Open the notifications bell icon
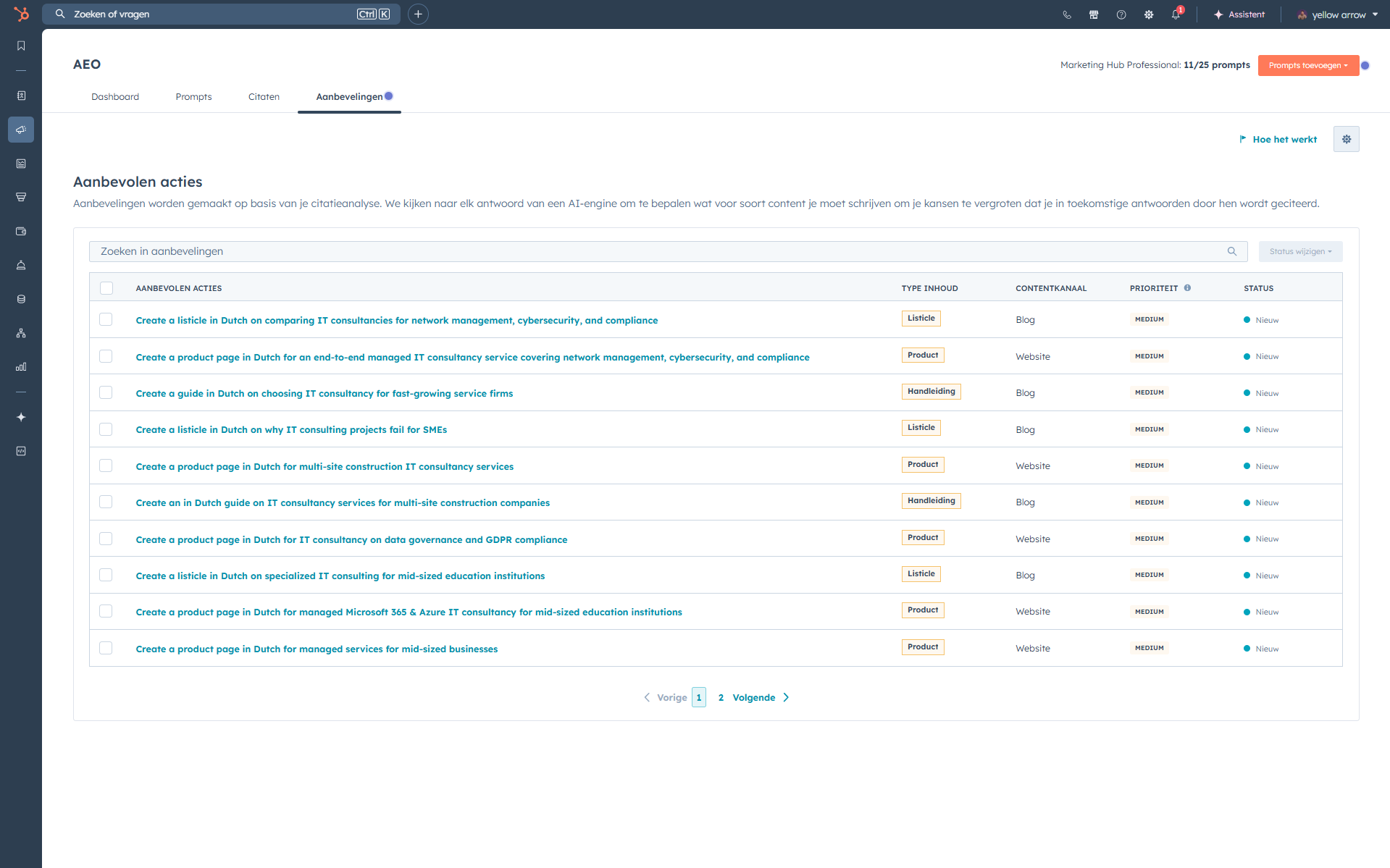1390x868 pixels. coord(1176,14)
